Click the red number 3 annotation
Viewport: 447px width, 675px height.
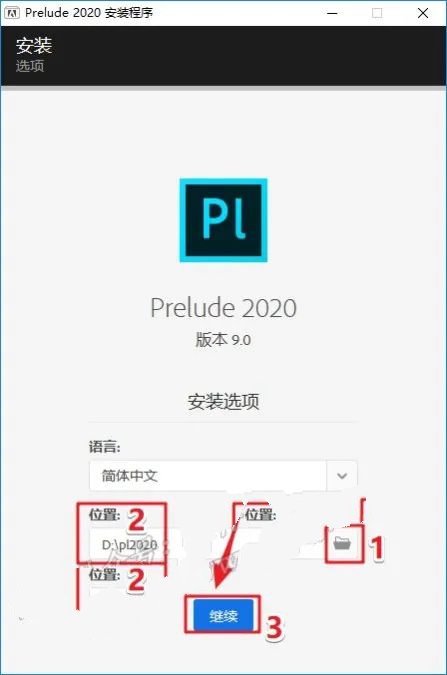point(274,627)
